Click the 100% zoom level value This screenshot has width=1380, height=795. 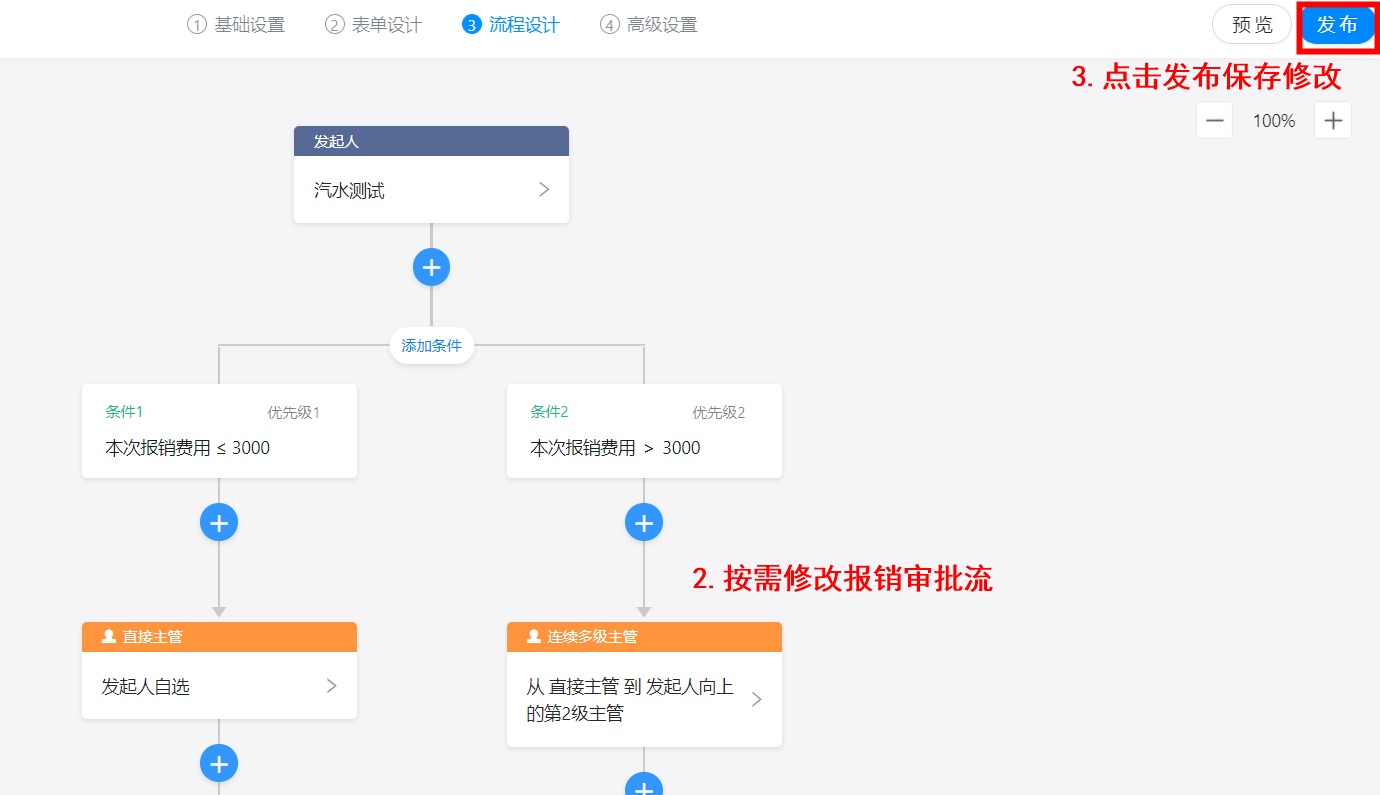click(x=1274, y=121)
